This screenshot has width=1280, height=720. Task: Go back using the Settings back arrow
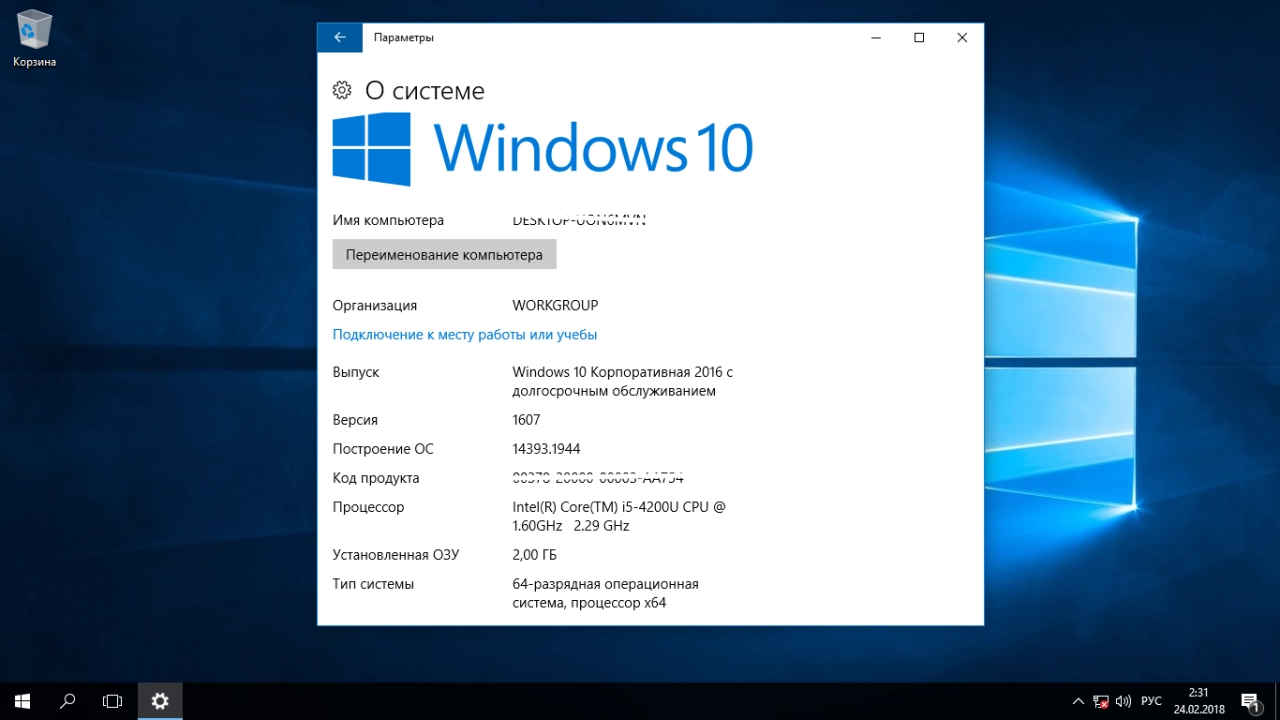[340, 38]
